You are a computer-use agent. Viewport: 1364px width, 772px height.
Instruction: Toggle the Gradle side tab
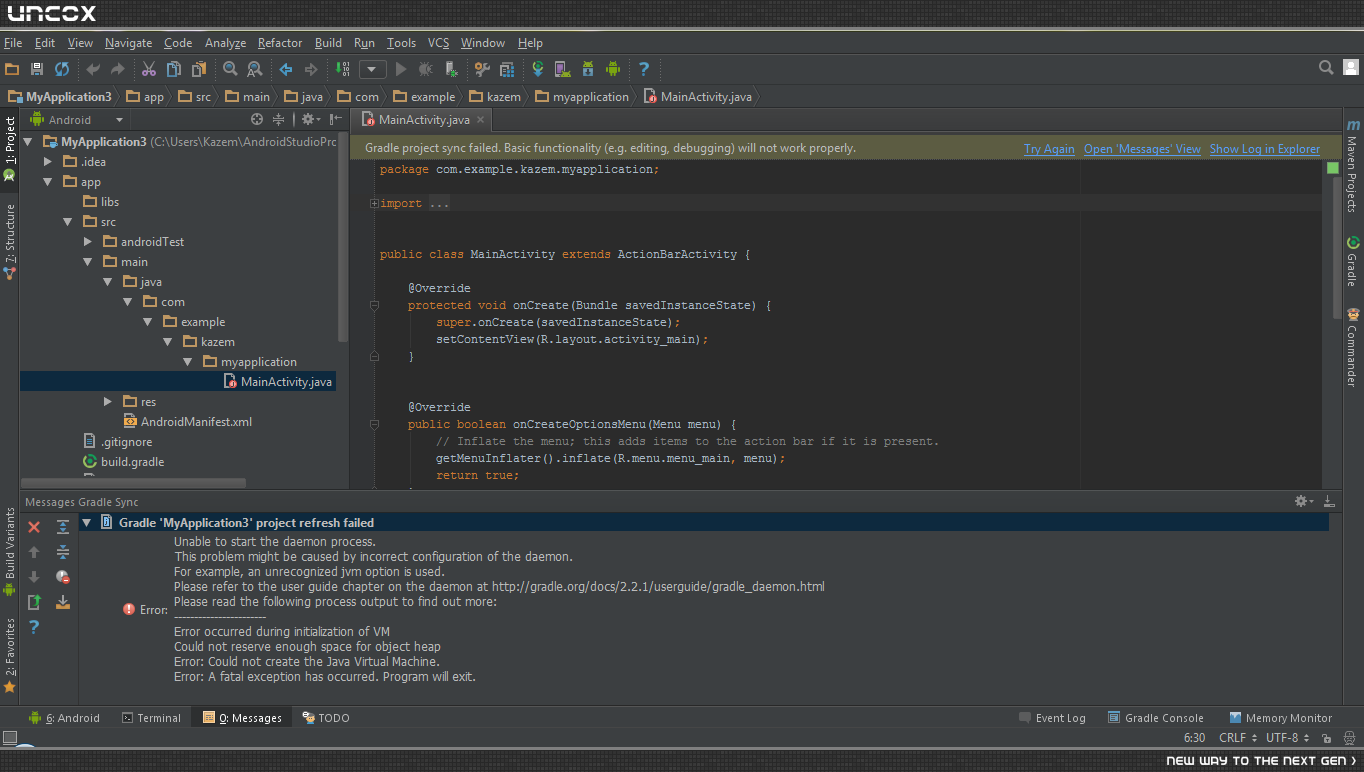coord(1352,261)
